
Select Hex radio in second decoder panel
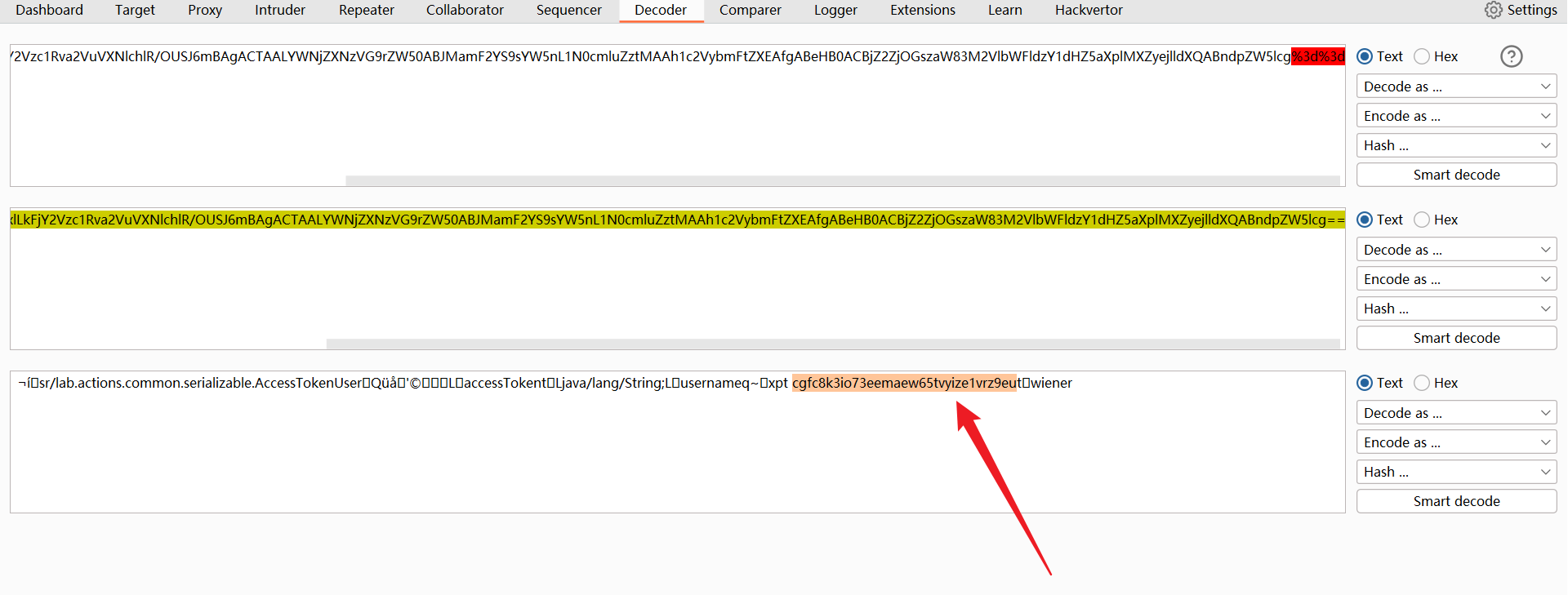1422,220
